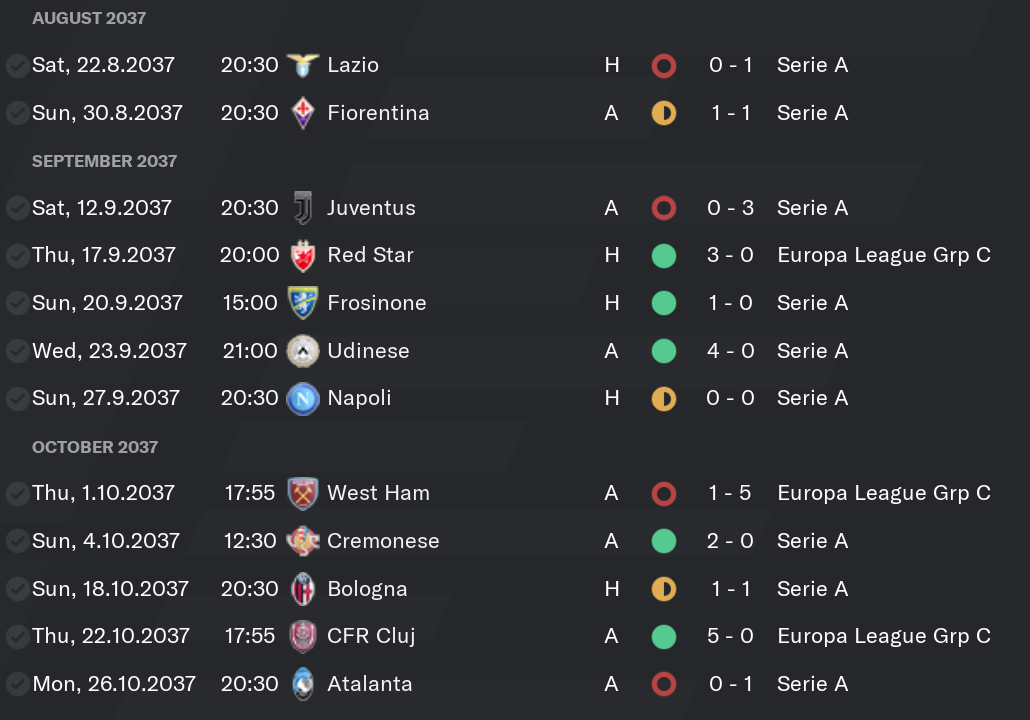Open the Bologna team name link
1030x720 pixels.
(367, 589)
